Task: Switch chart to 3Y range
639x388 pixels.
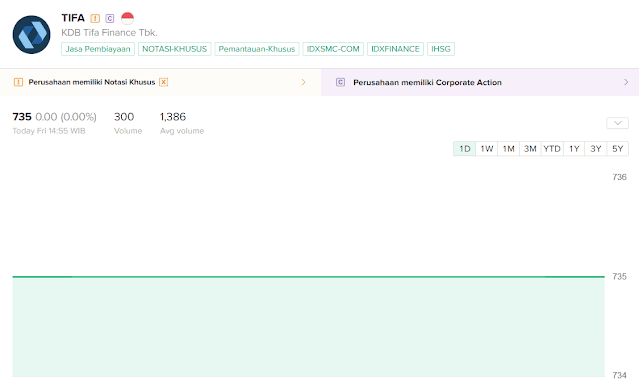Action: pyautogui.click(x=596, y=149)
